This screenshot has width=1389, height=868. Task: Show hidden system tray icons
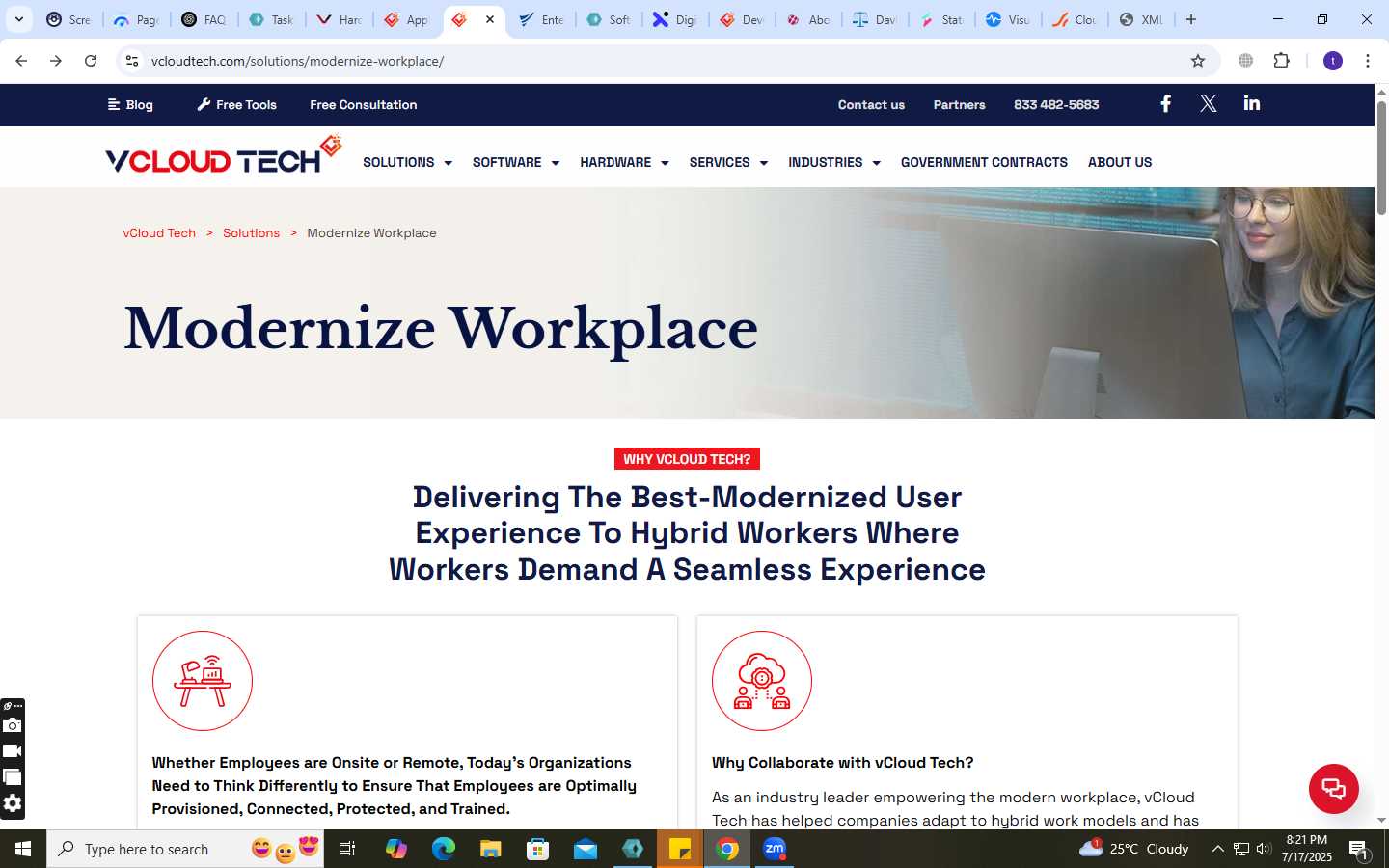(1217, 849)
